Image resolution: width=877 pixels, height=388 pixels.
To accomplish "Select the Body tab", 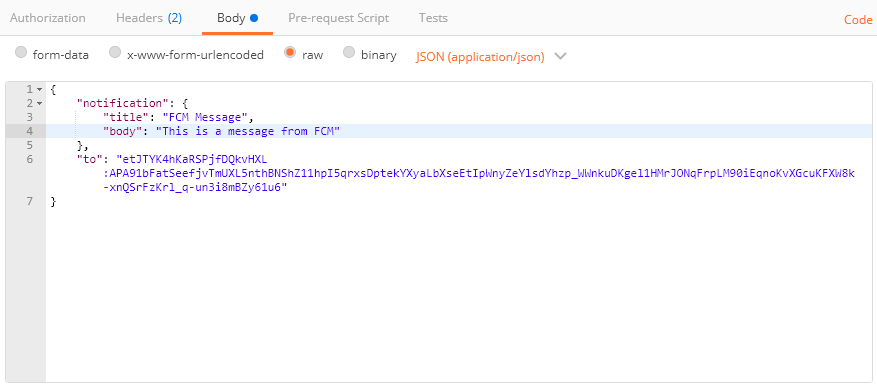I will (x=237, y=18).
